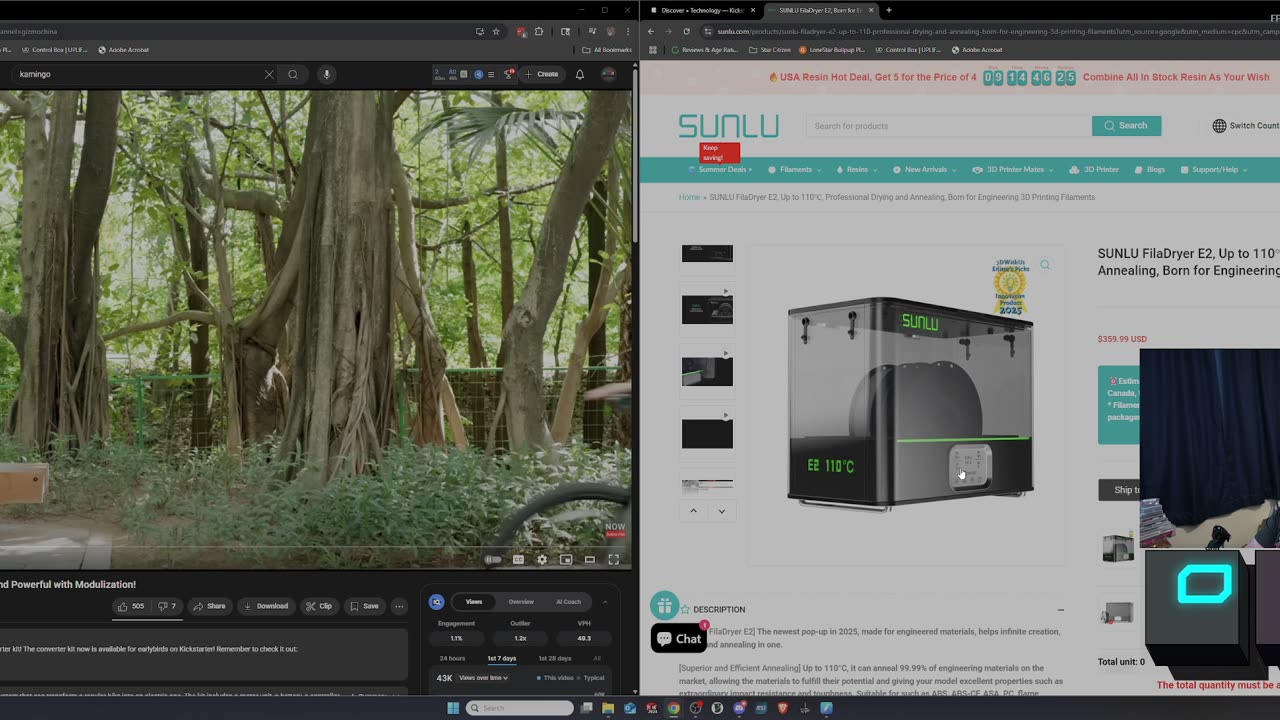This screenshot has height=720, width=1280.
Task: Click the Search for products field
Action: [949, 126]
